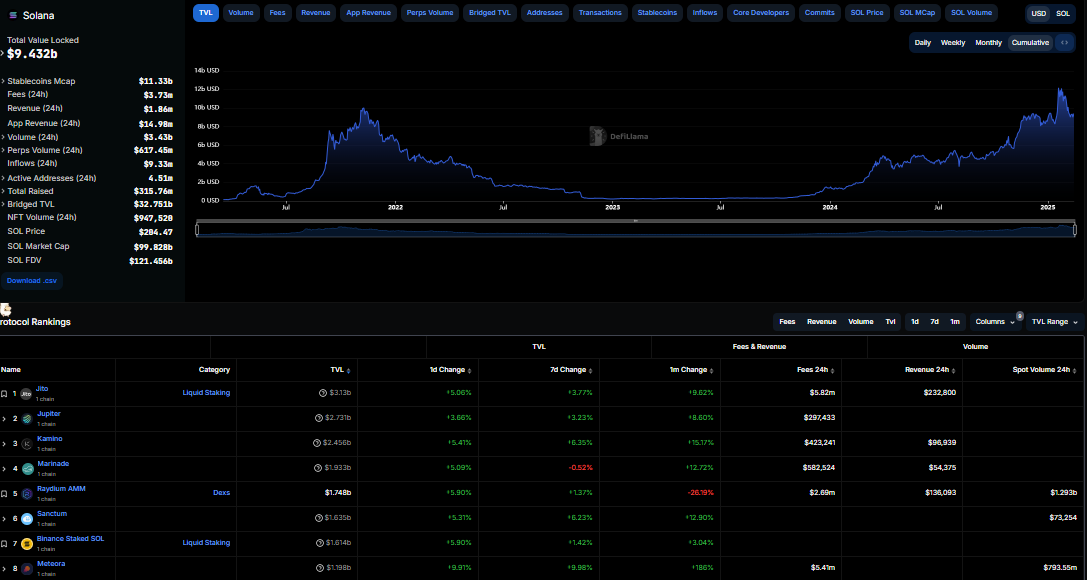Enable the SOL Price chart overlay
1087x580 pixels.
click(x=866, y=13)
